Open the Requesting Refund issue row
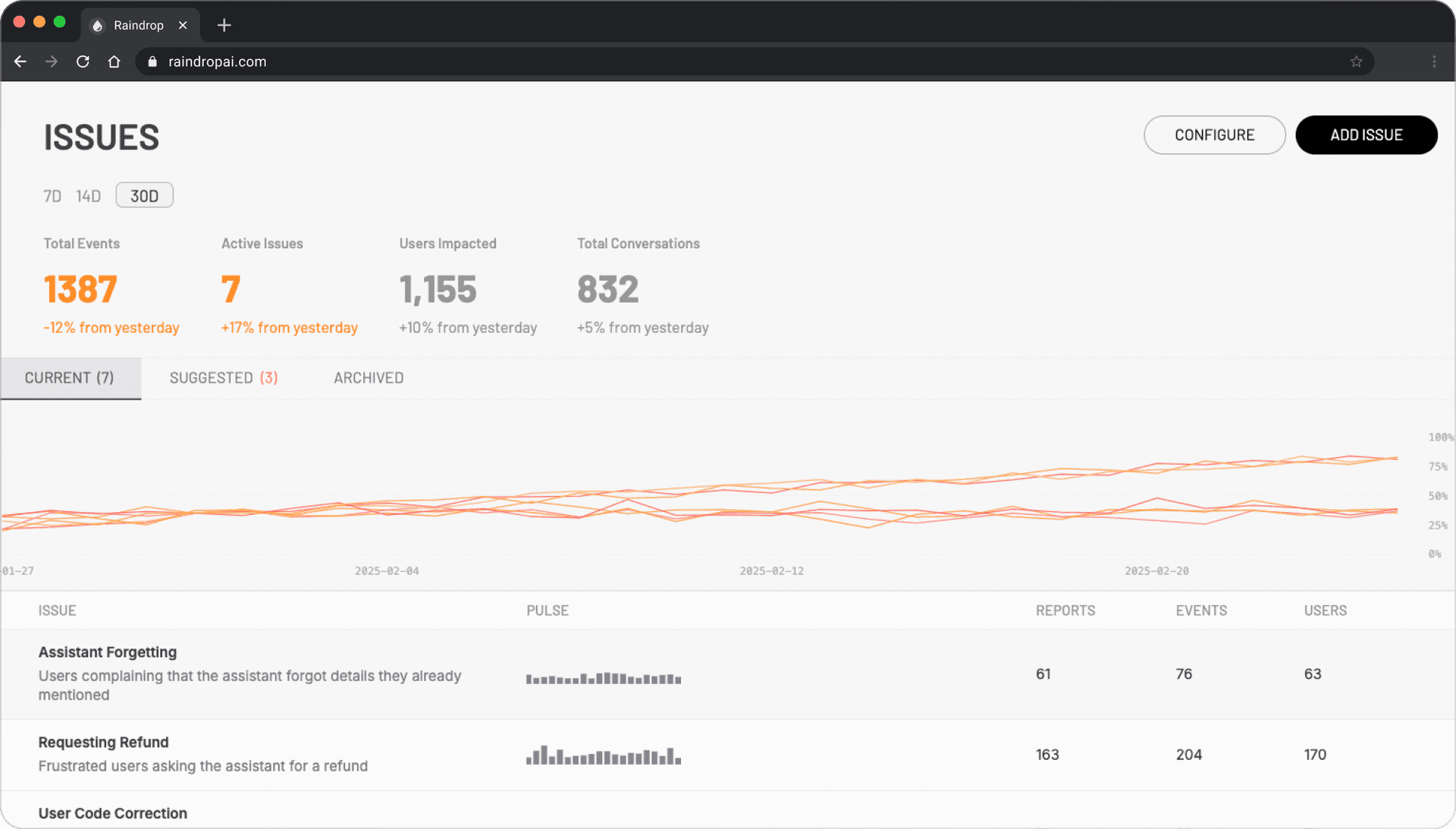Viewport: 1456px width, 829px height. coord(104,743)
